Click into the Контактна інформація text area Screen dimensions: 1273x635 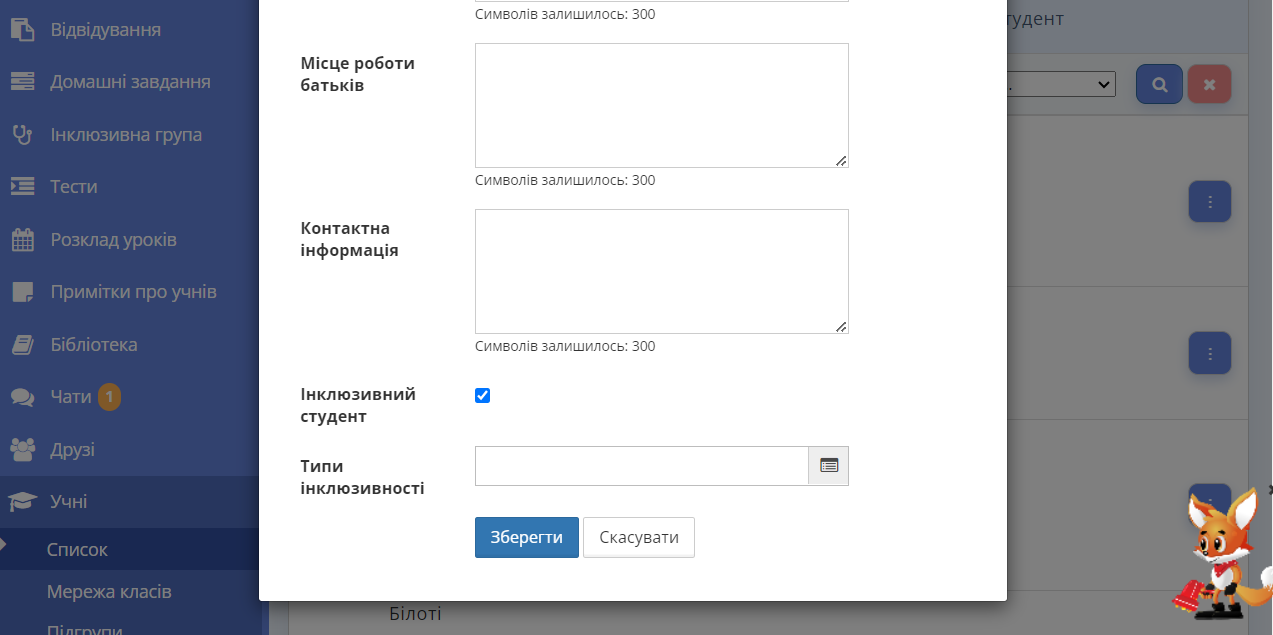(661, 271)
